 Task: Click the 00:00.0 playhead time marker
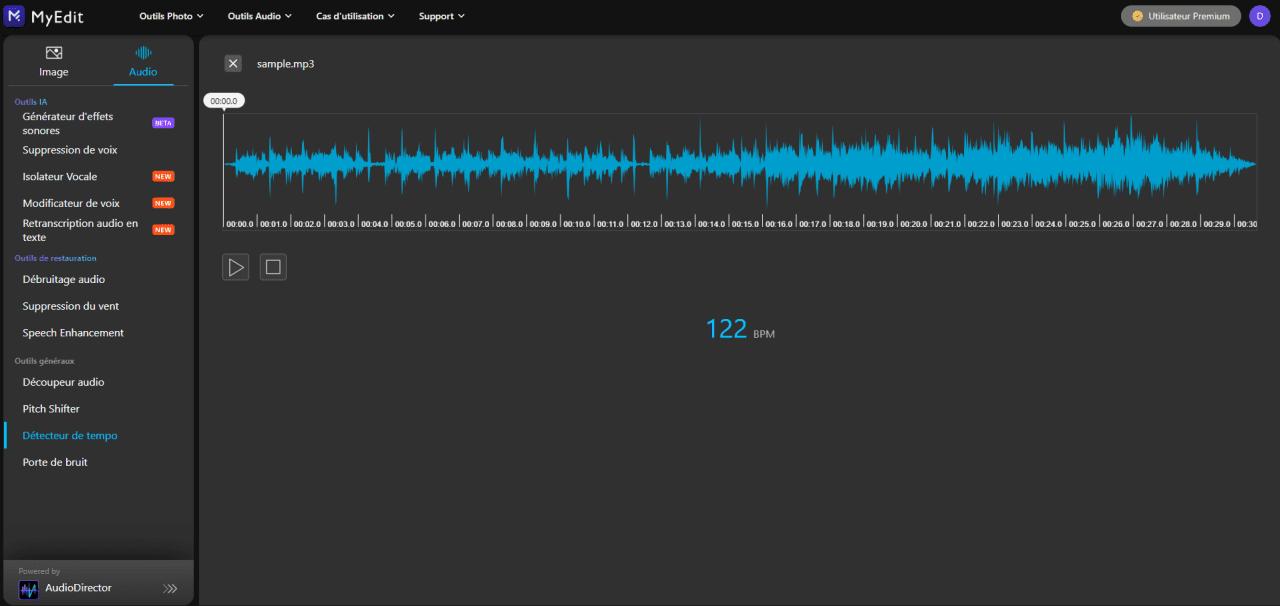coord(224,101)
